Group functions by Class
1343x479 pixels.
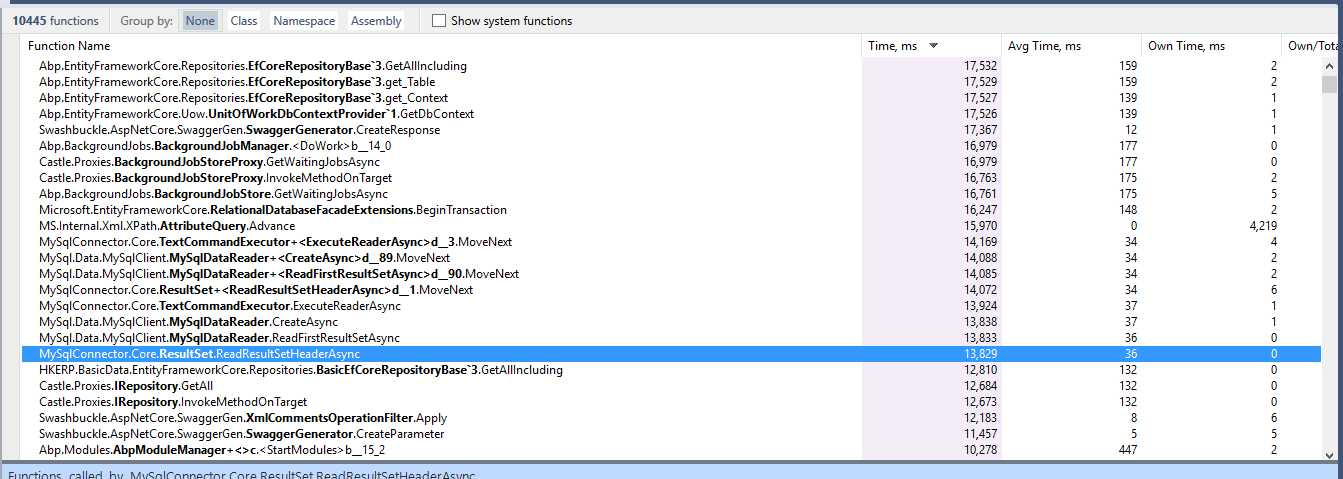point(243,20)
